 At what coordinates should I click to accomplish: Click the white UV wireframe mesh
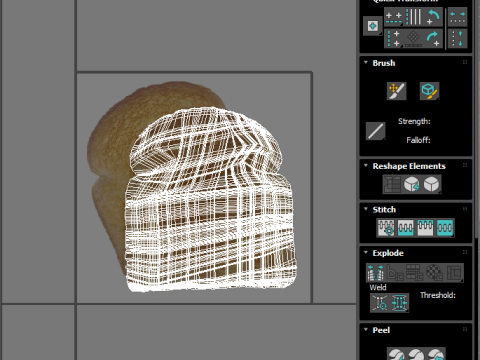pos(210,200)
